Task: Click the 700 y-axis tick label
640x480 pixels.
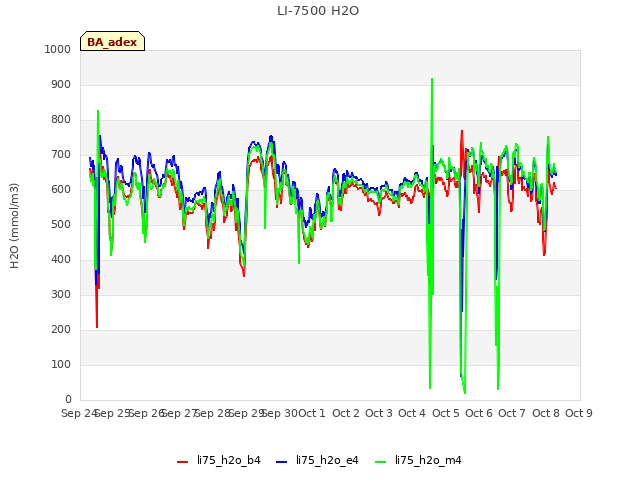Action: pyautogui.click(x=61, y=155)
